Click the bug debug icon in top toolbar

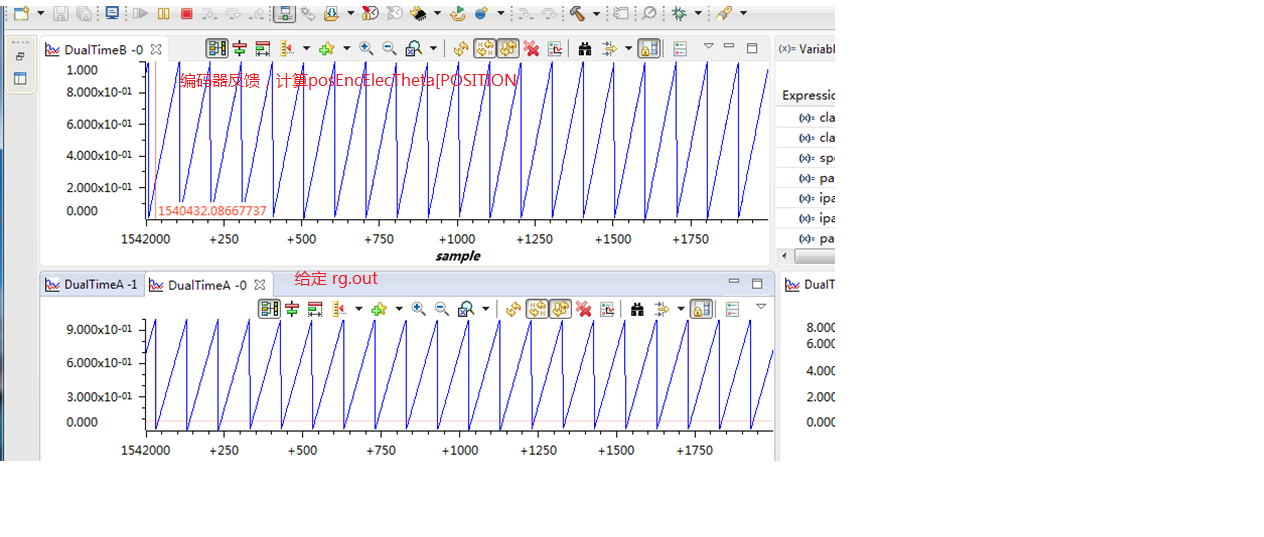[679, 14]
